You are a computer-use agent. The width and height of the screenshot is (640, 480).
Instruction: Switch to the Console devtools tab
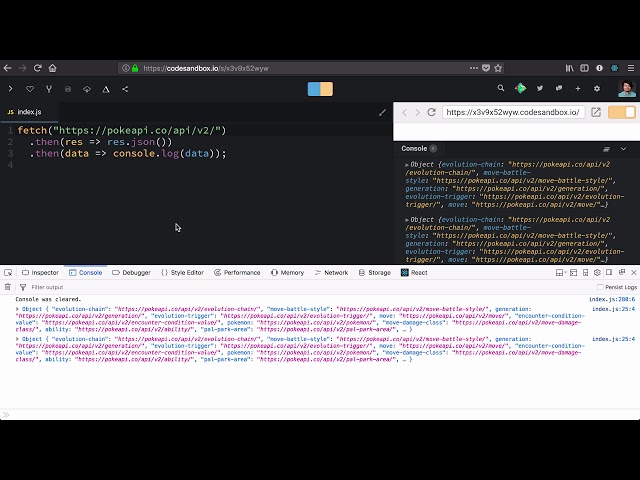point(86,273)
